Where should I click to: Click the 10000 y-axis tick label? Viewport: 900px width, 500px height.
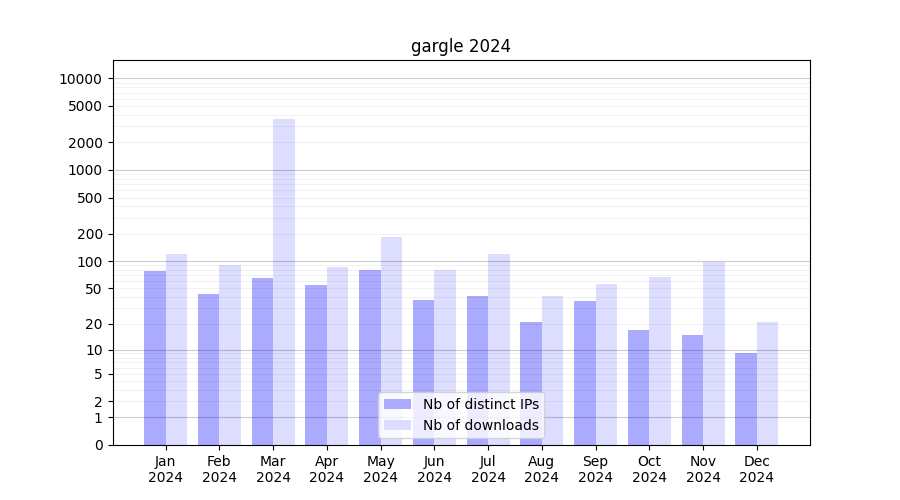pyautogui.click(x=81, y=79)
